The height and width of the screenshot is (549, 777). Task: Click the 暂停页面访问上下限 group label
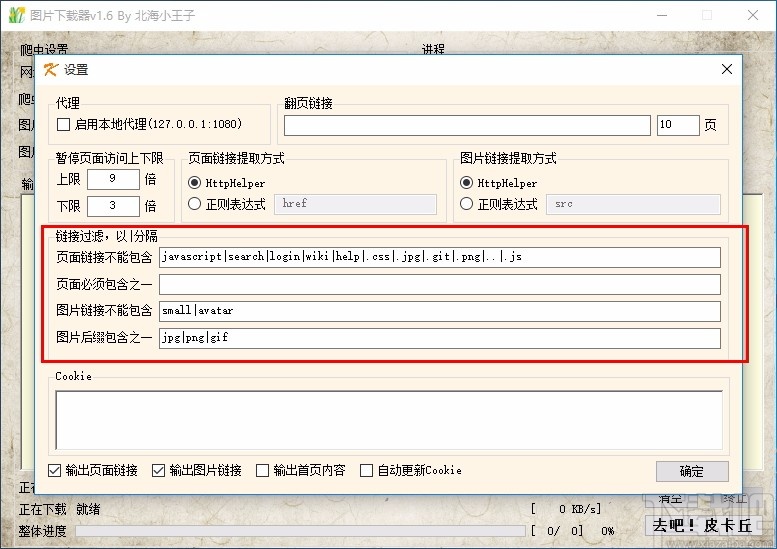click(x=110, y=158)
